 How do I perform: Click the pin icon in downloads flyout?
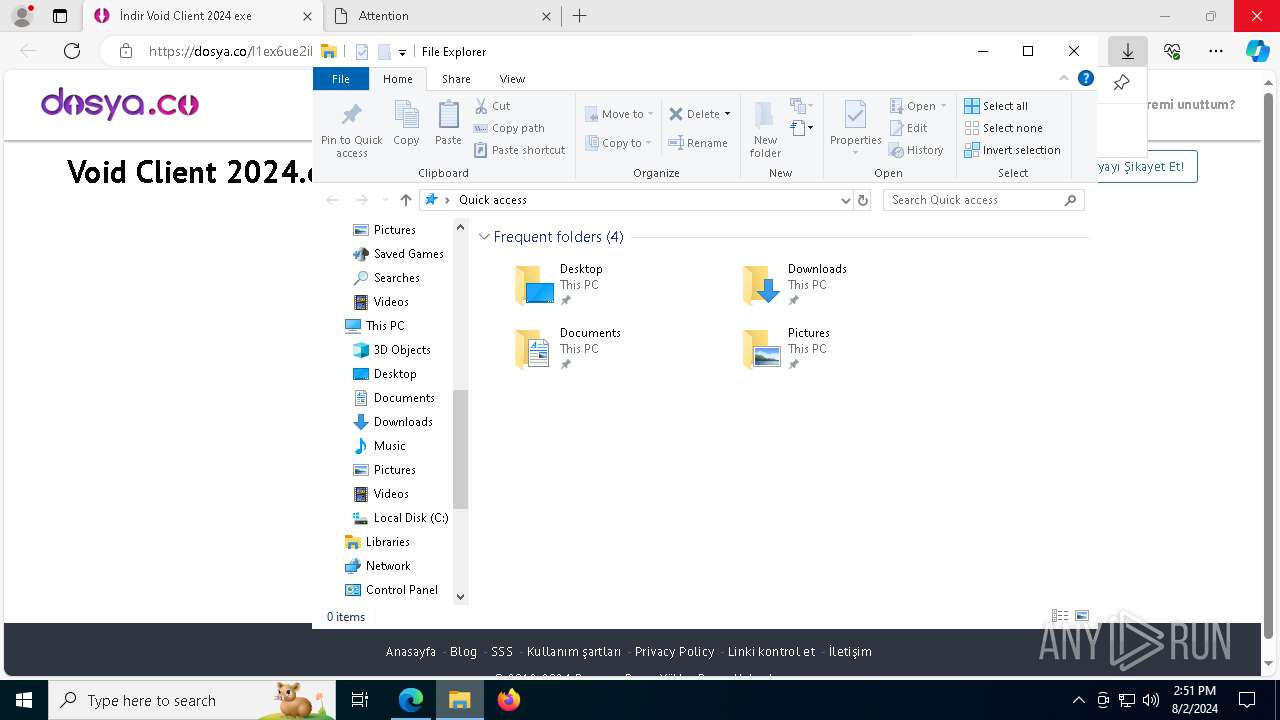1121,83
